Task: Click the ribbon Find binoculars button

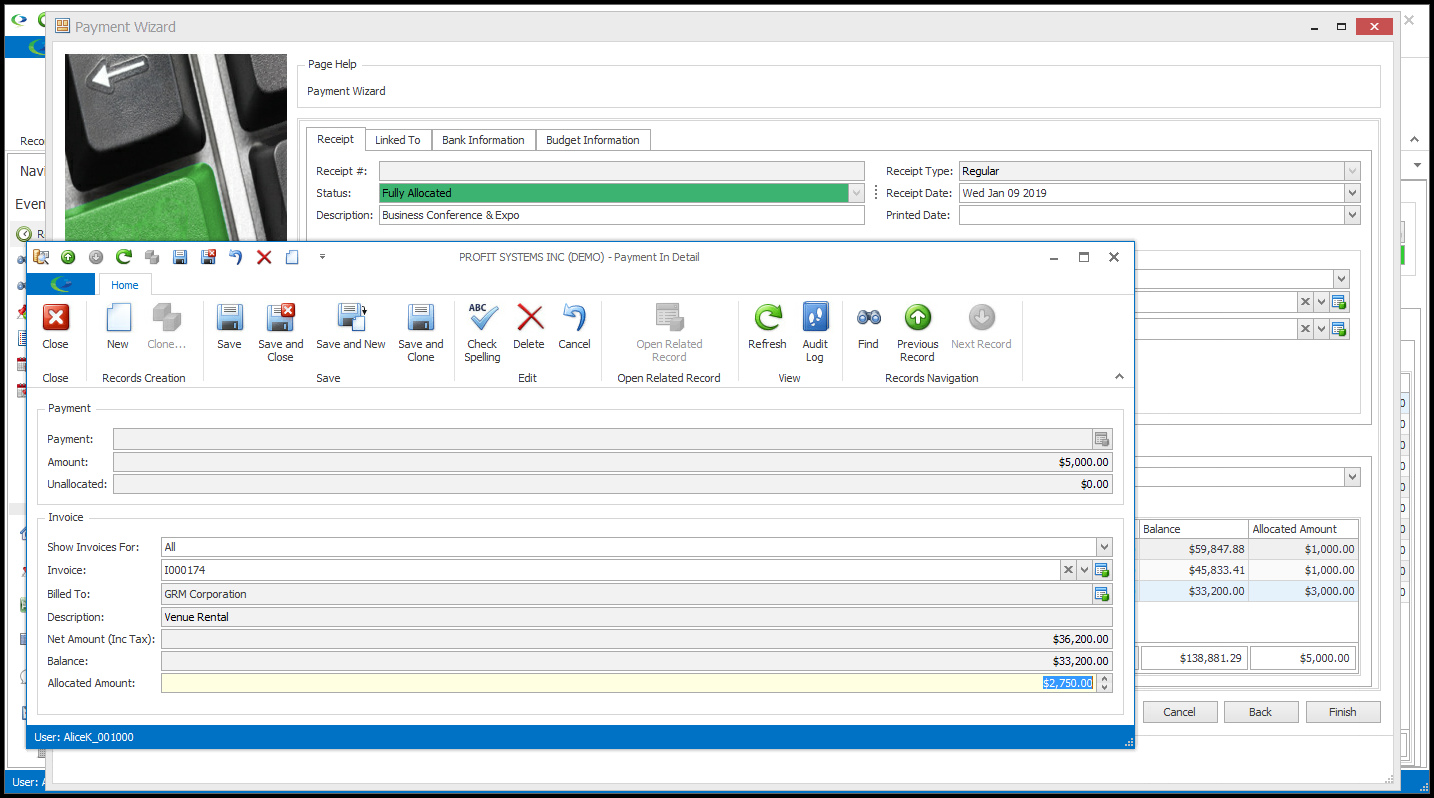Action: 868,327
